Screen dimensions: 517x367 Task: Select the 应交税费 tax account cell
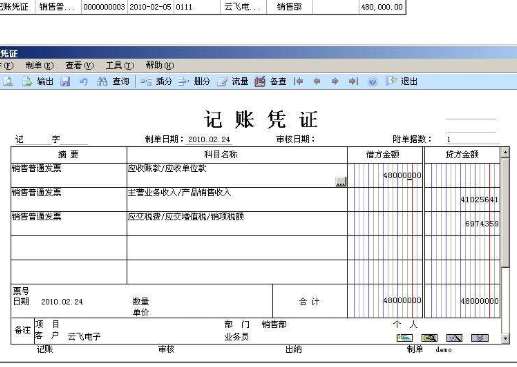pyautogui.click(x=237, y=223)
